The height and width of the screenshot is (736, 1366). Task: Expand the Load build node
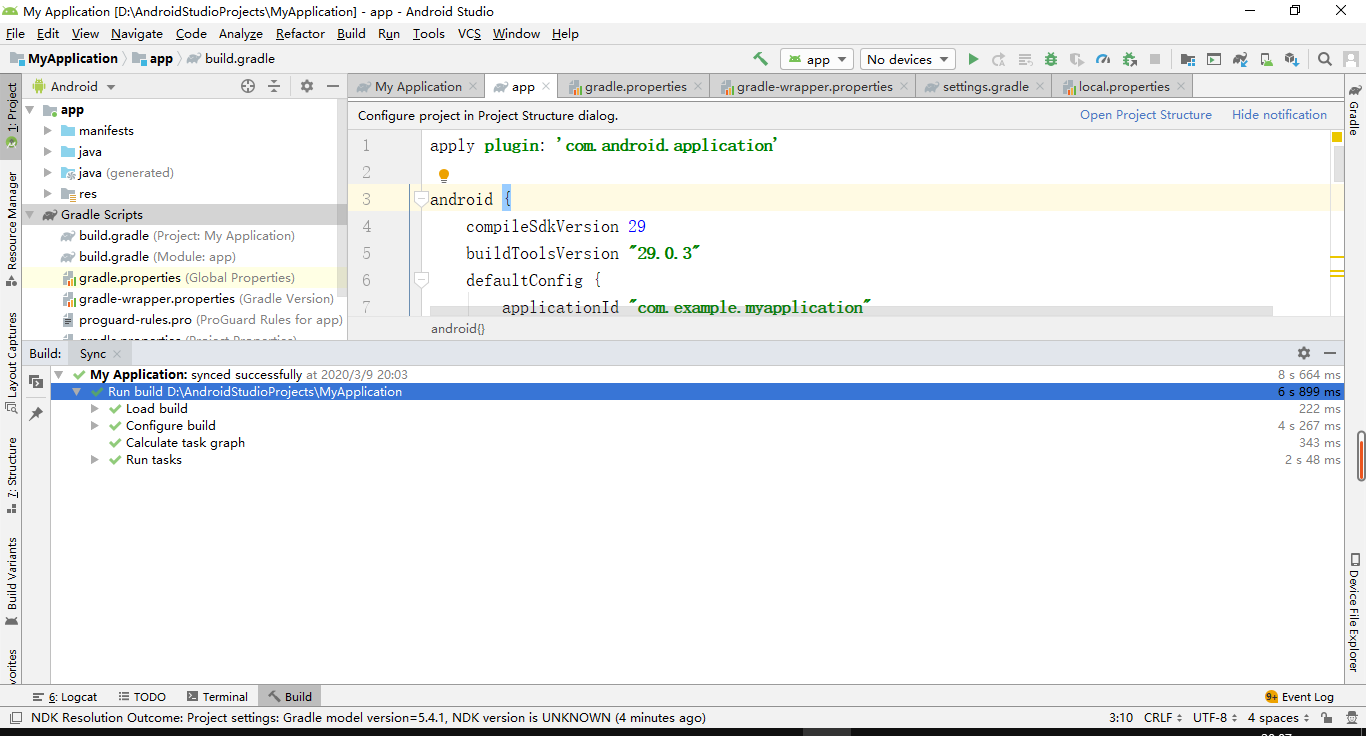click(95, 408)
